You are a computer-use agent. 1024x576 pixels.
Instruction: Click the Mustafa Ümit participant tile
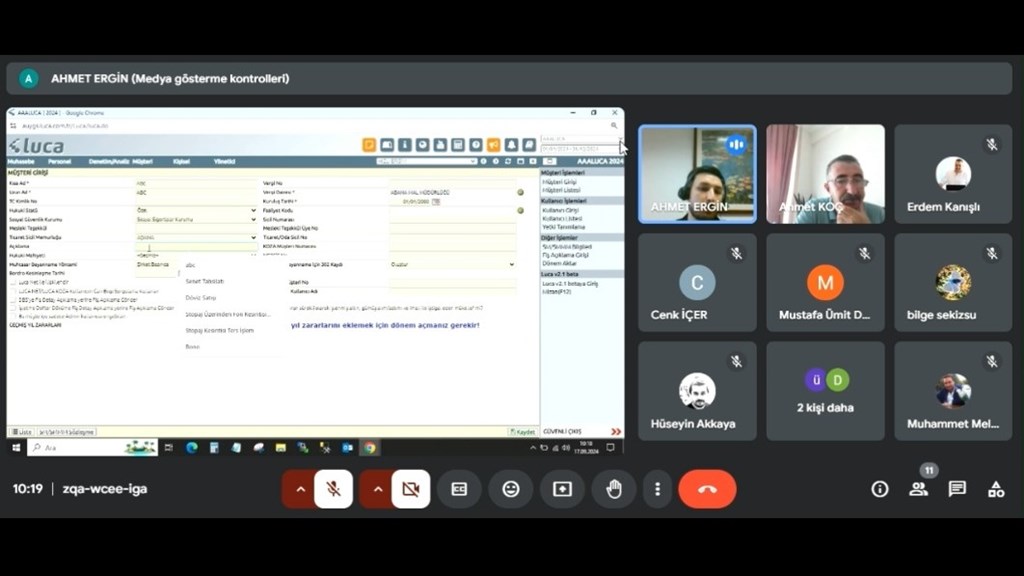[825, 283]
